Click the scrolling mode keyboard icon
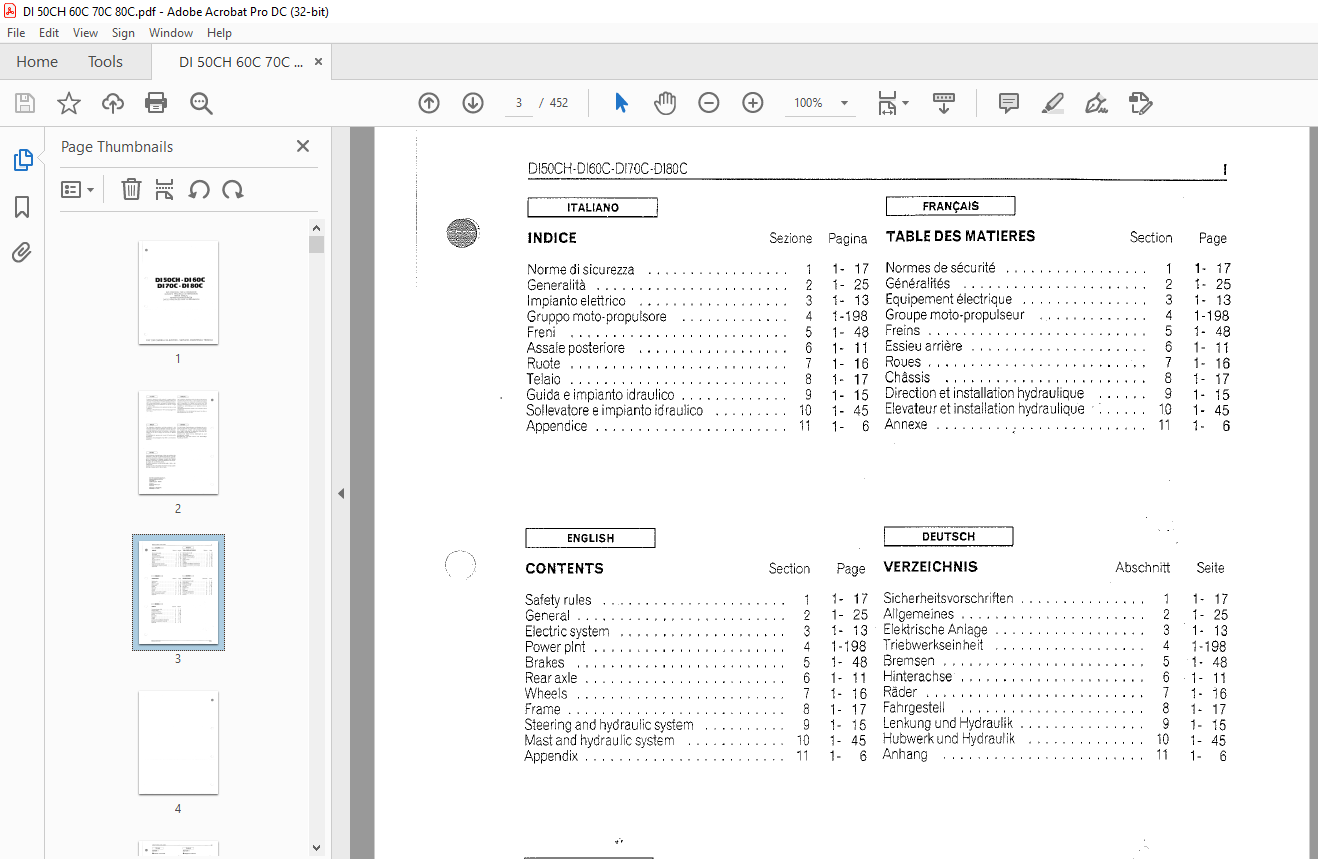Image resolution: width=1318 pixels, height=859 pixels. 944,103
